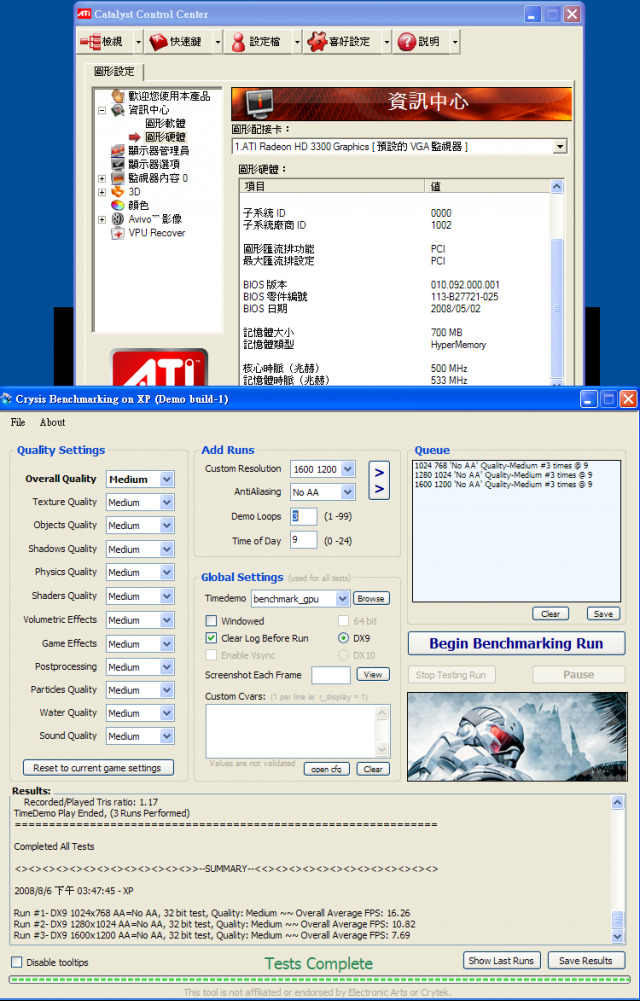Viewport: 640px width, 1001px height.
Task: Open the AntiAliasing dropdown
Action: click(347, 492)
